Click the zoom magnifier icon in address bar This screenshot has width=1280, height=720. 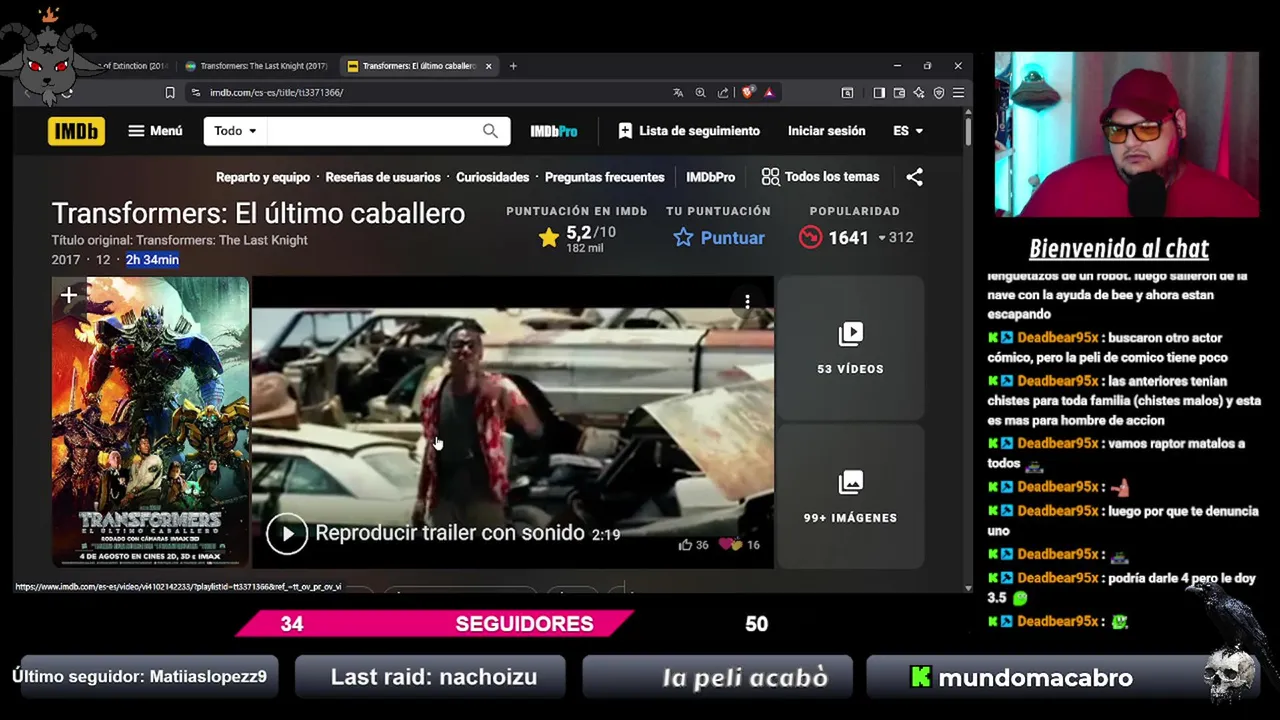700,93
